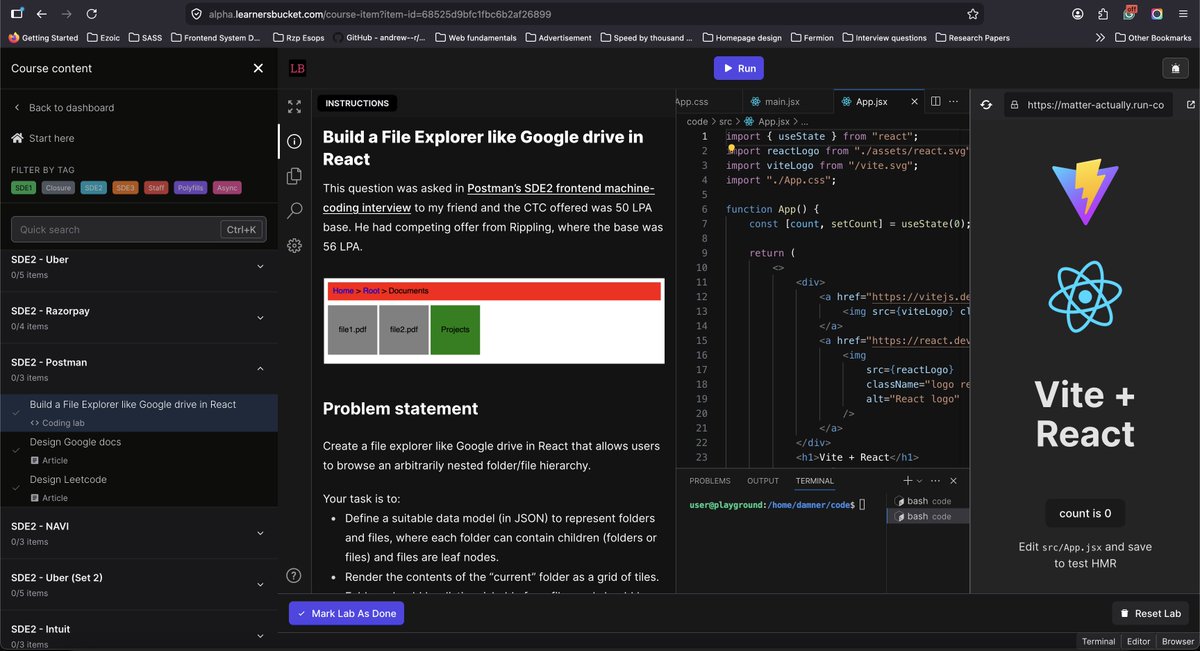Screen dimensions: 1200x651
Task: Filter by SDE2 tag
Action: coord(93,188)
